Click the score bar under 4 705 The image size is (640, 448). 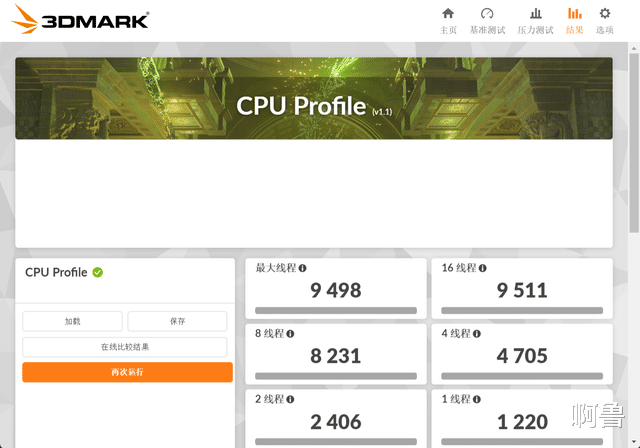click(522, 376)
